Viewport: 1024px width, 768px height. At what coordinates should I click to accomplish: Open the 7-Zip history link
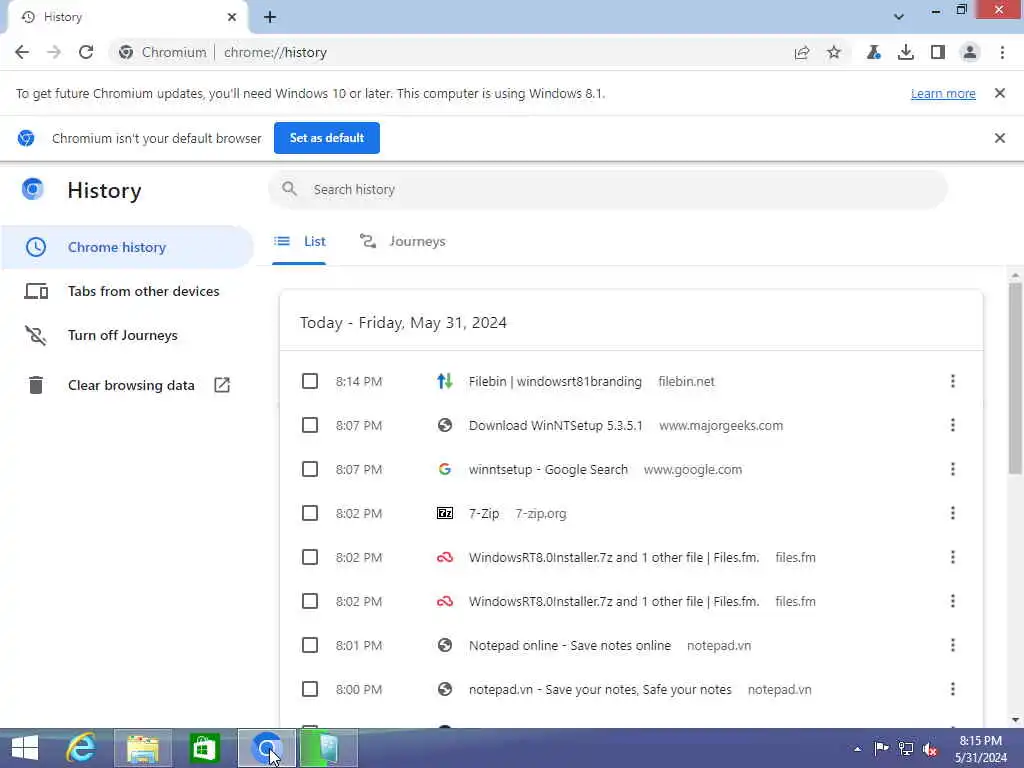pos(484,514)
